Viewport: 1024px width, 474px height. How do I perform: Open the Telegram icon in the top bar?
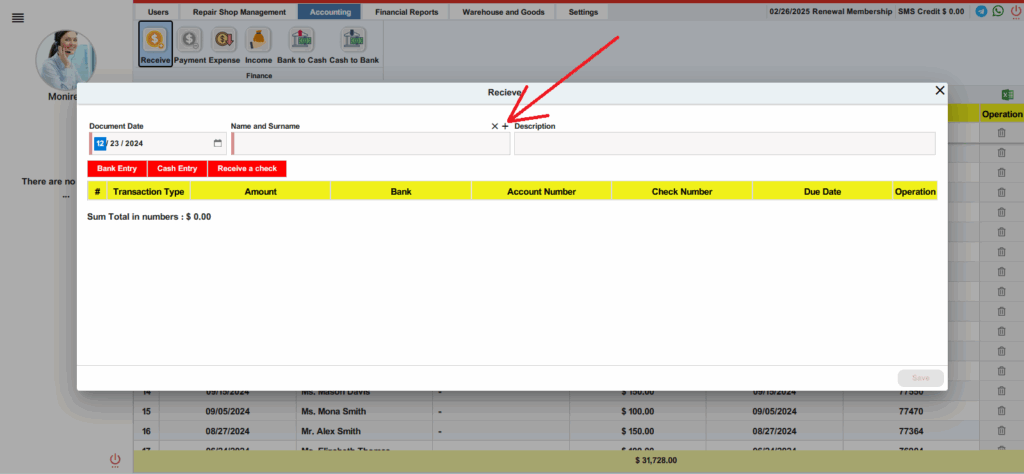[982, 11]
